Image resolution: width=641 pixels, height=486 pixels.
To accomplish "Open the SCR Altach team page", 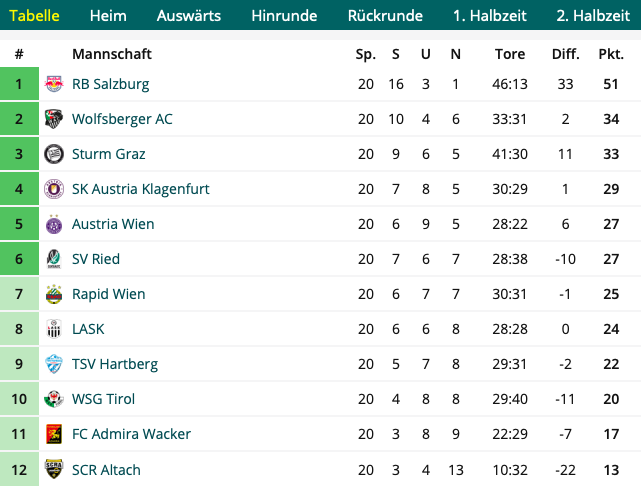I will pyautogui.click(x=106, y=470).
